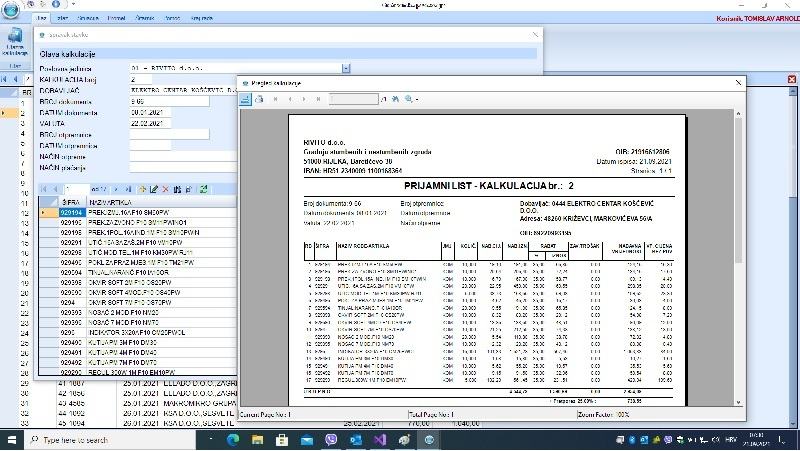Open the first ribbon tab
This screenshot has width=800, height=451.
point(42,18)
